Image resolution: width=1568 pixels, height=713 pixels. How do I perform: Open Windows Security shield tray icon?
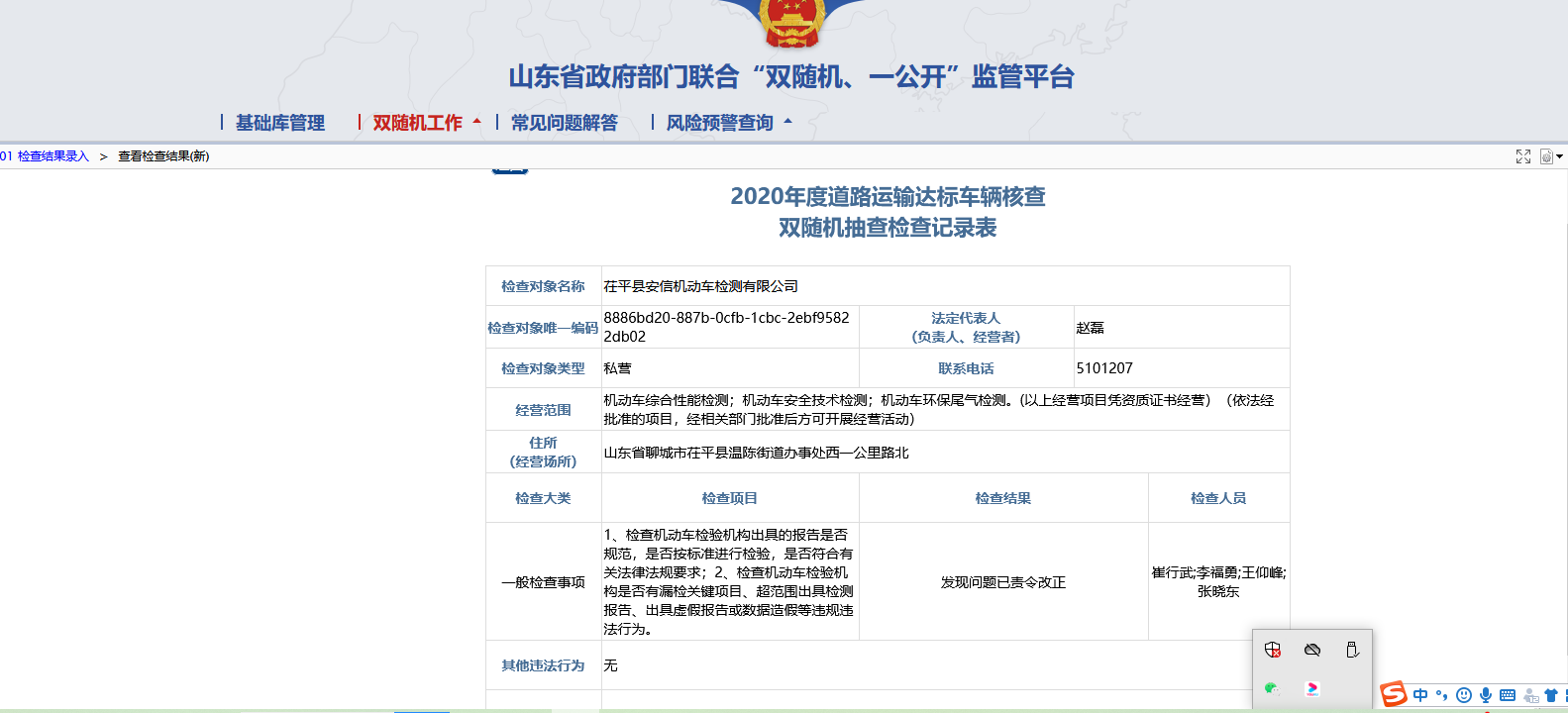coord(1273,650)
